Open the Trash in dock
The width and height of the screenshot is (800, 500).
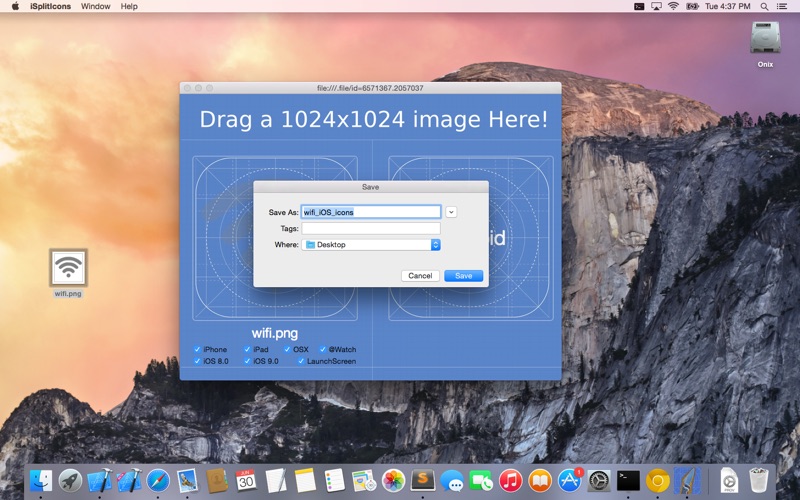click(x=759, y=481)
